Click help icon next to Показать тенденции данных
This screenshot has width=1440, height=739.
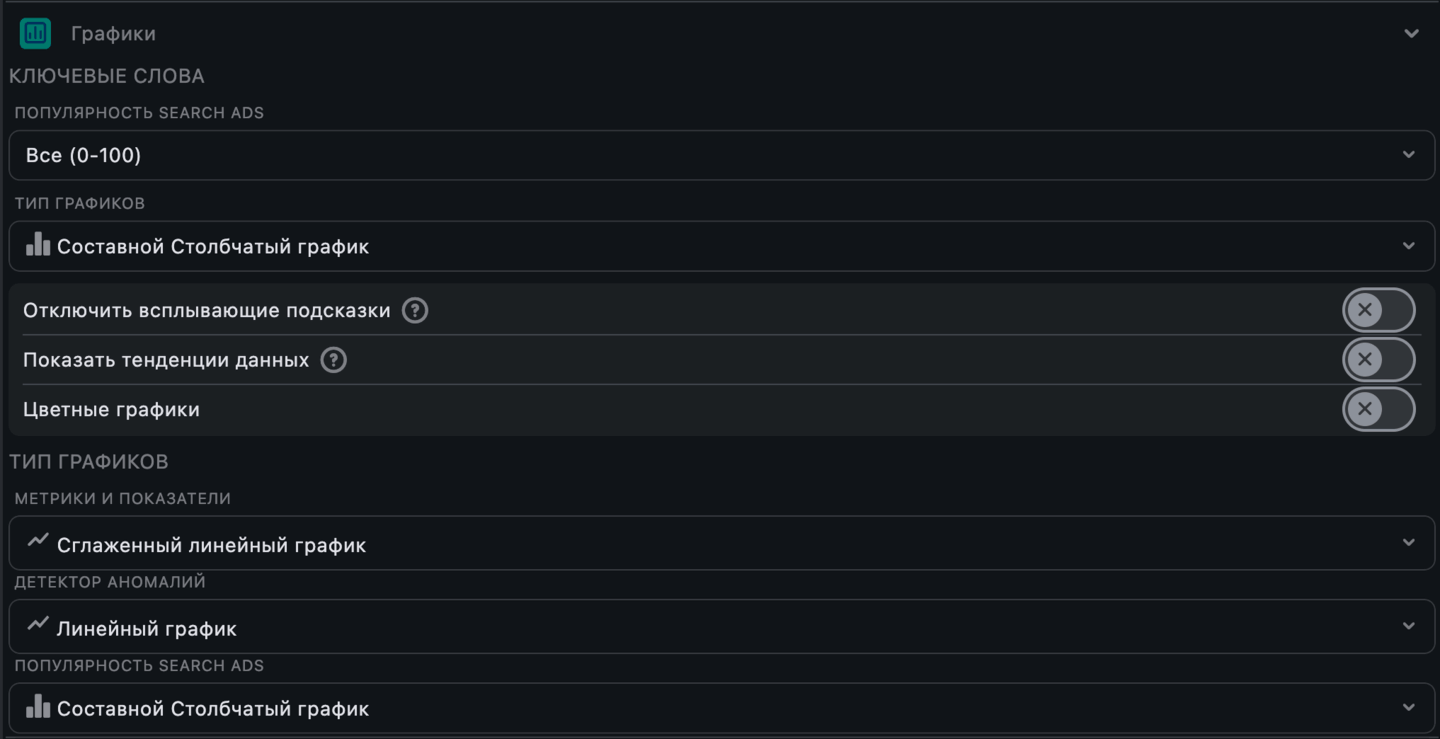[x=334, y=360]
